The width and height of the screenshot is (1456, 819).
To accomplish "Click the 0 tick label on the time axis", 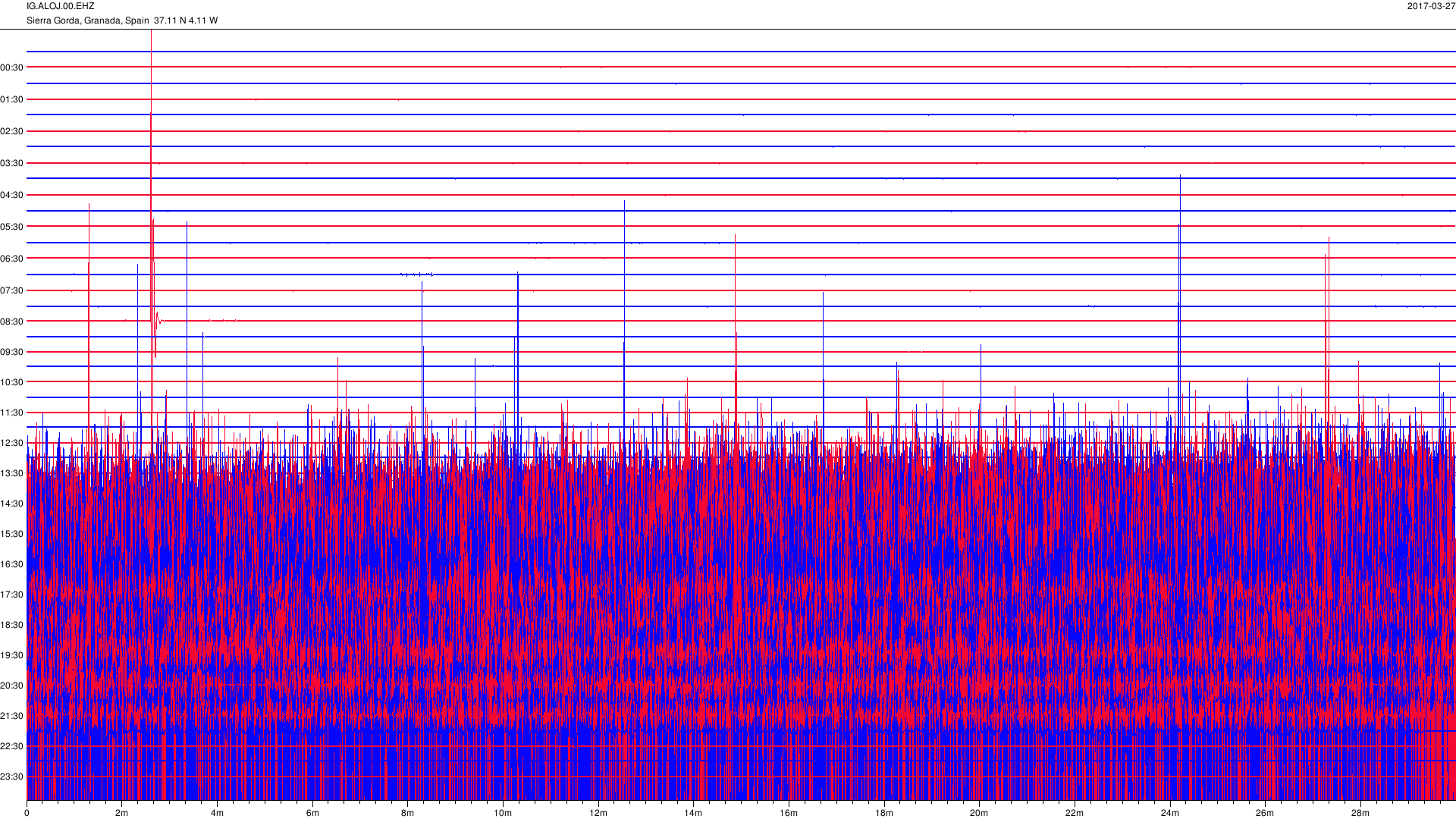I will (27, 813).
